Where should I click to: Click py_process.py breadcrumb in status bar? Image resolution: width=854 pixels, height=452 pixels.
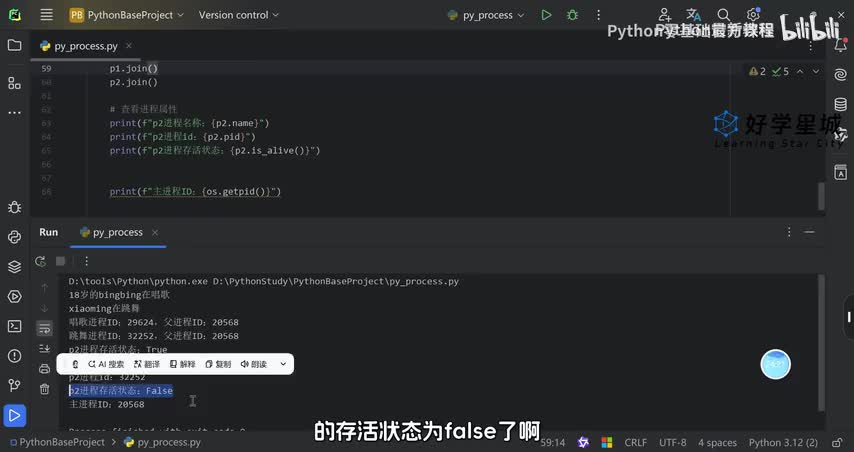point(162,442)
